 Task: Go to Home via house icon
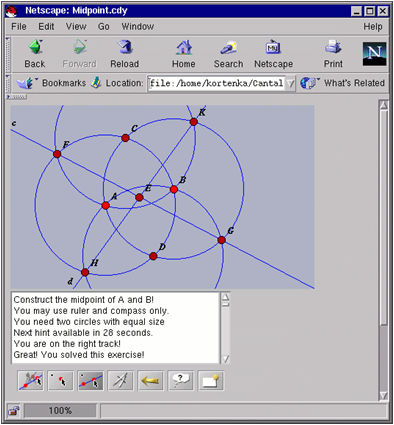[x=184, y=47]
